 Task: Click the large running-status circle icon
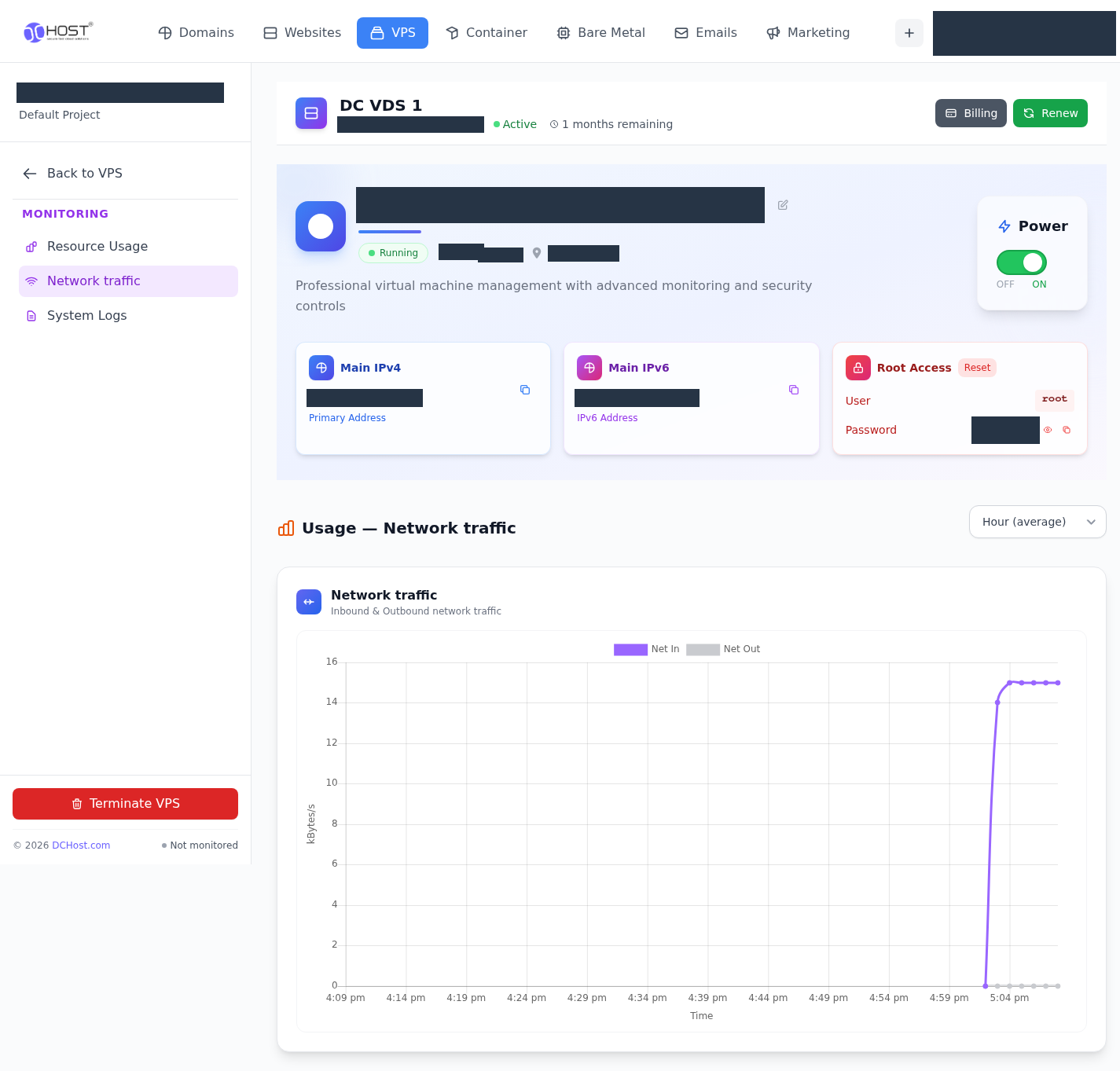point(321,226)
